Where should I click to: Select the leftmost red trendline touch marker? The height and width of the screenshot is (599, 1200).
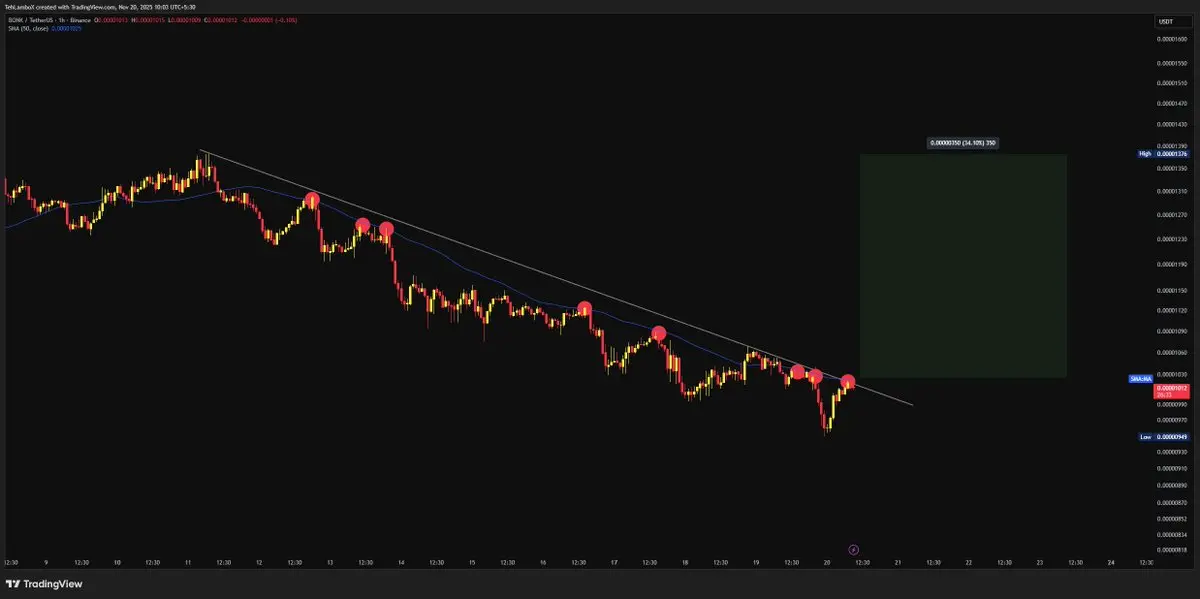pos(312,200)
